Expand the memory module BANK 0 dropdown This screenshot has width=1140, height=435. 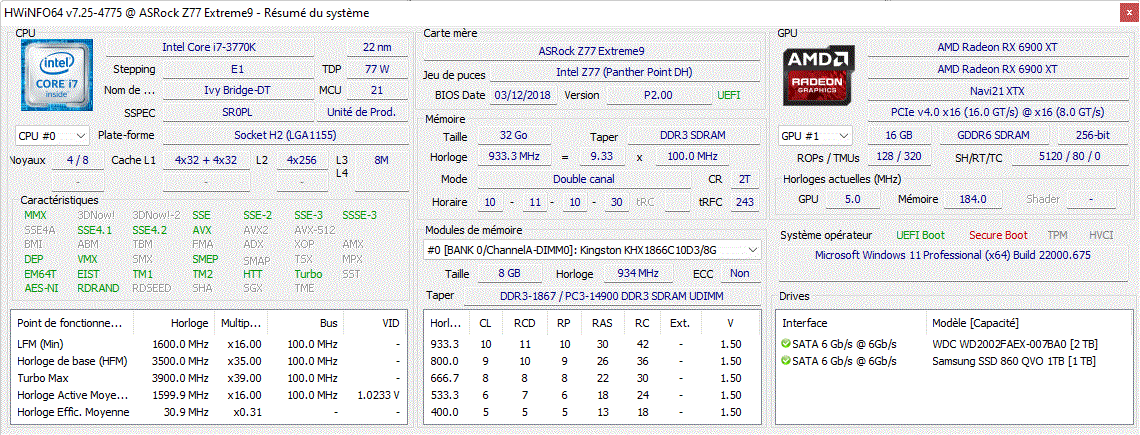click(x=593, y=250)
